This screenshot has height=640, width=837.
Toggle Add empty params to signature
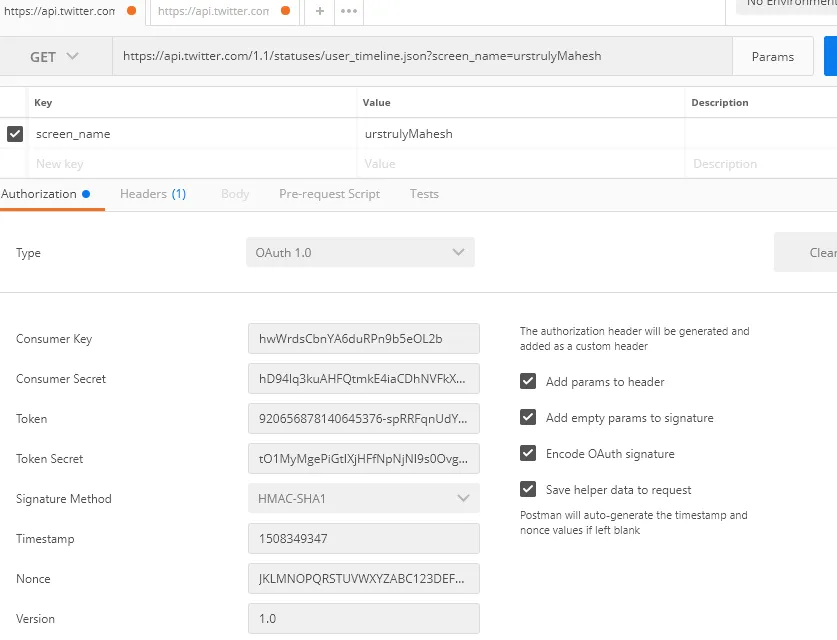pyautogui.click(x=528, y=417)
